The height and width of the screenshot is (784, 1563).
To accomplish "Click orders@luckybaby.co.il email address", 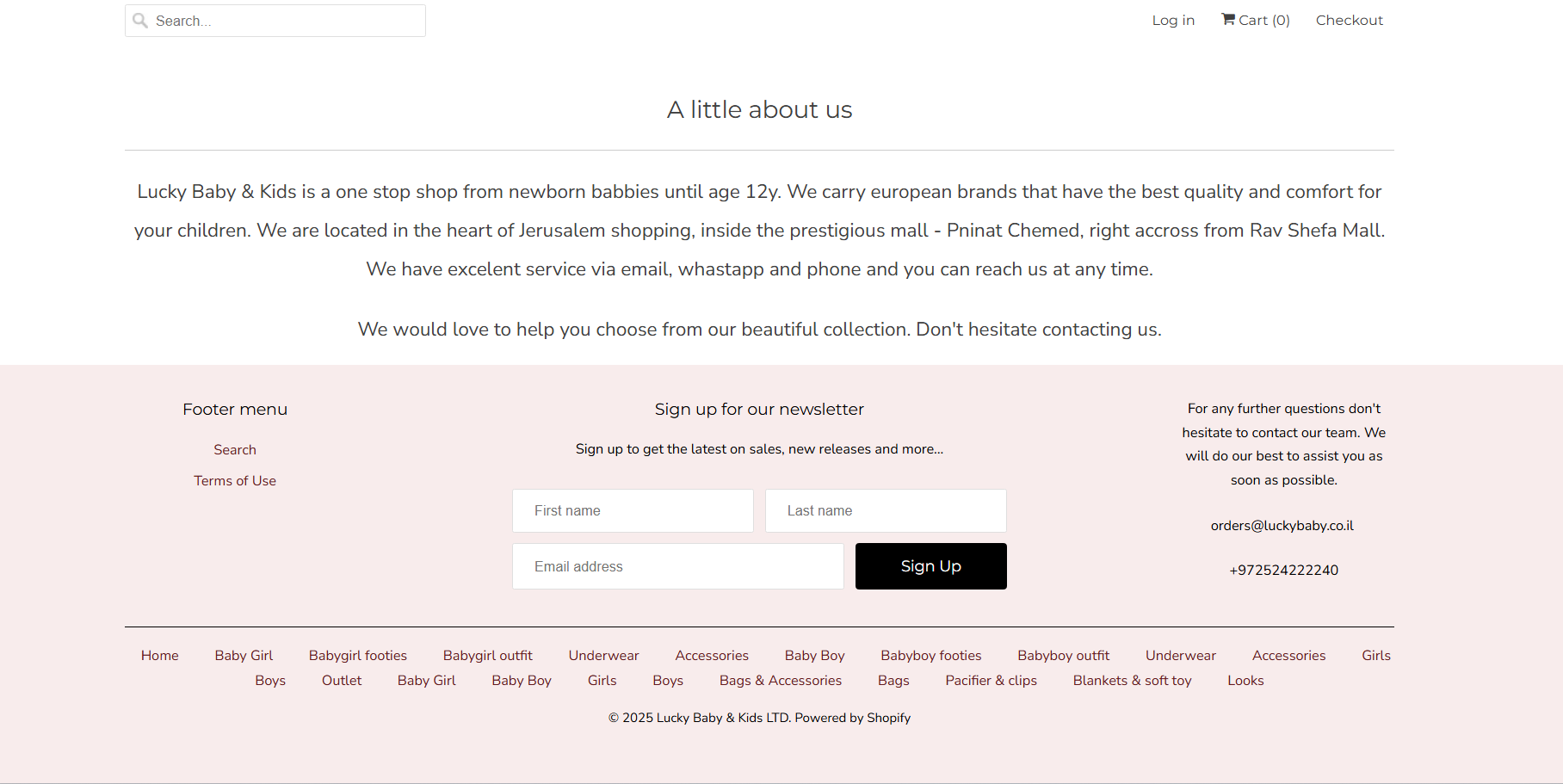I will (x=1282, y=526).
